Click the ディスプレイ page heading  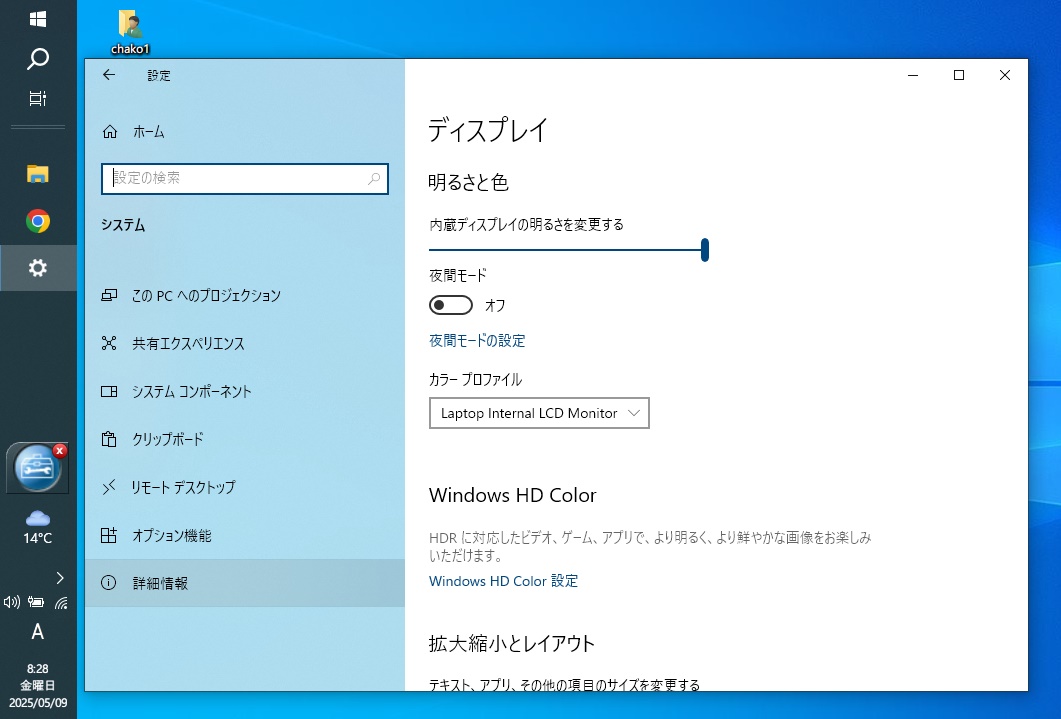coord(488,130)
